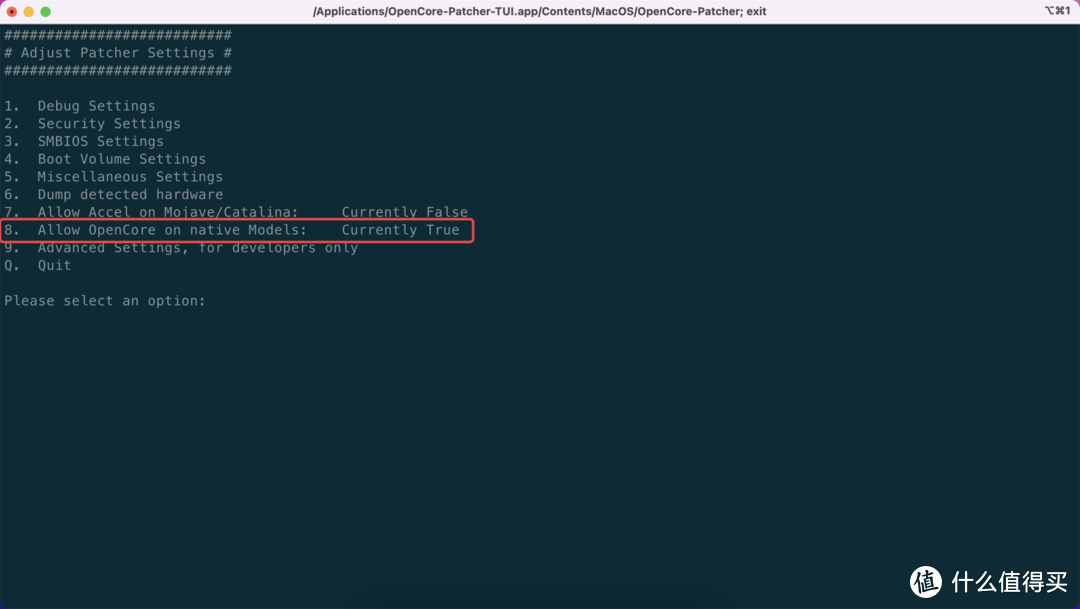
Task: Click the 'Currently True' value text
Action: [x=400, y=230]
